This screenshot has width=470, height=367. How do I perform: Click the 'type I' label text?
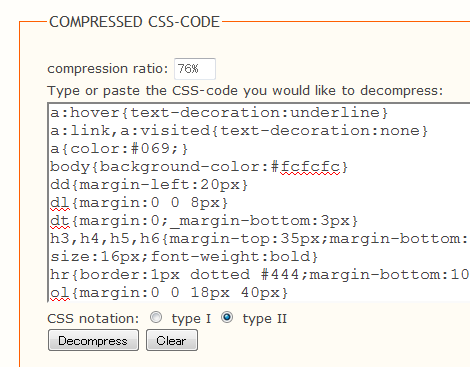[x=191, y=319]
